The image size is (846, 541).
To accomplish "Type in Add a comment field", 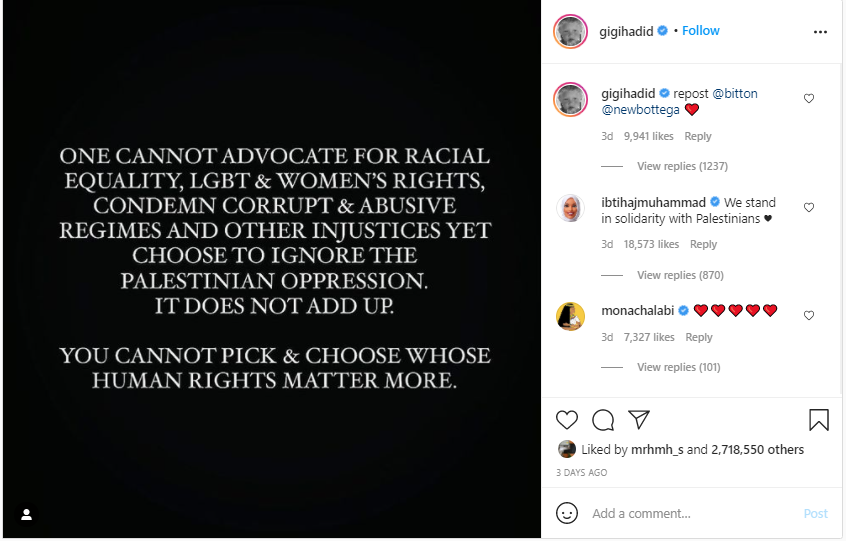I will [x=690, y=513].
